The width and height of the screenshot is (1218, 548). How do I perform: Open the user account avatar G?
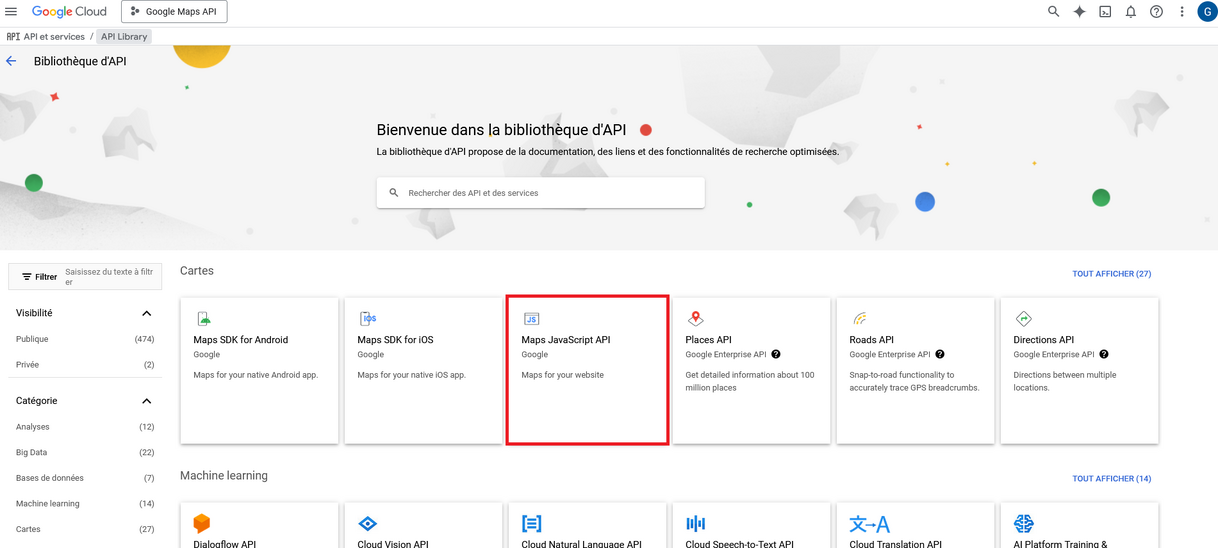[x=1207, y=12]
